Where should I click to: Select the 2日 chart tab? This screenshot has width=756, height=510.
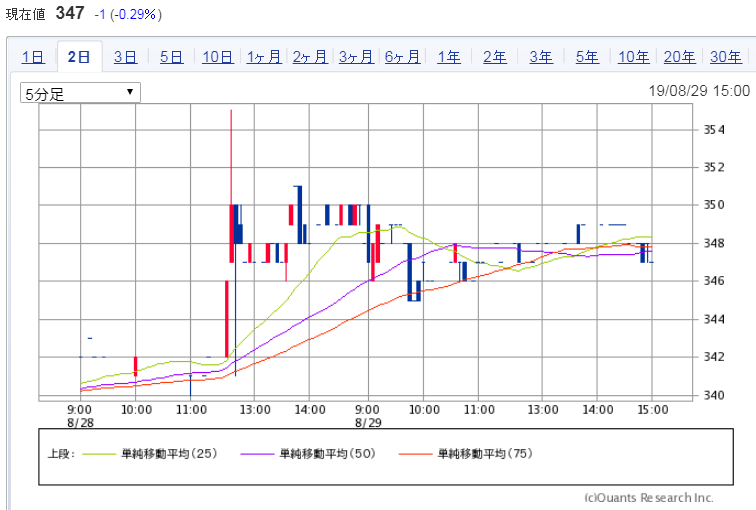(79, 57)
